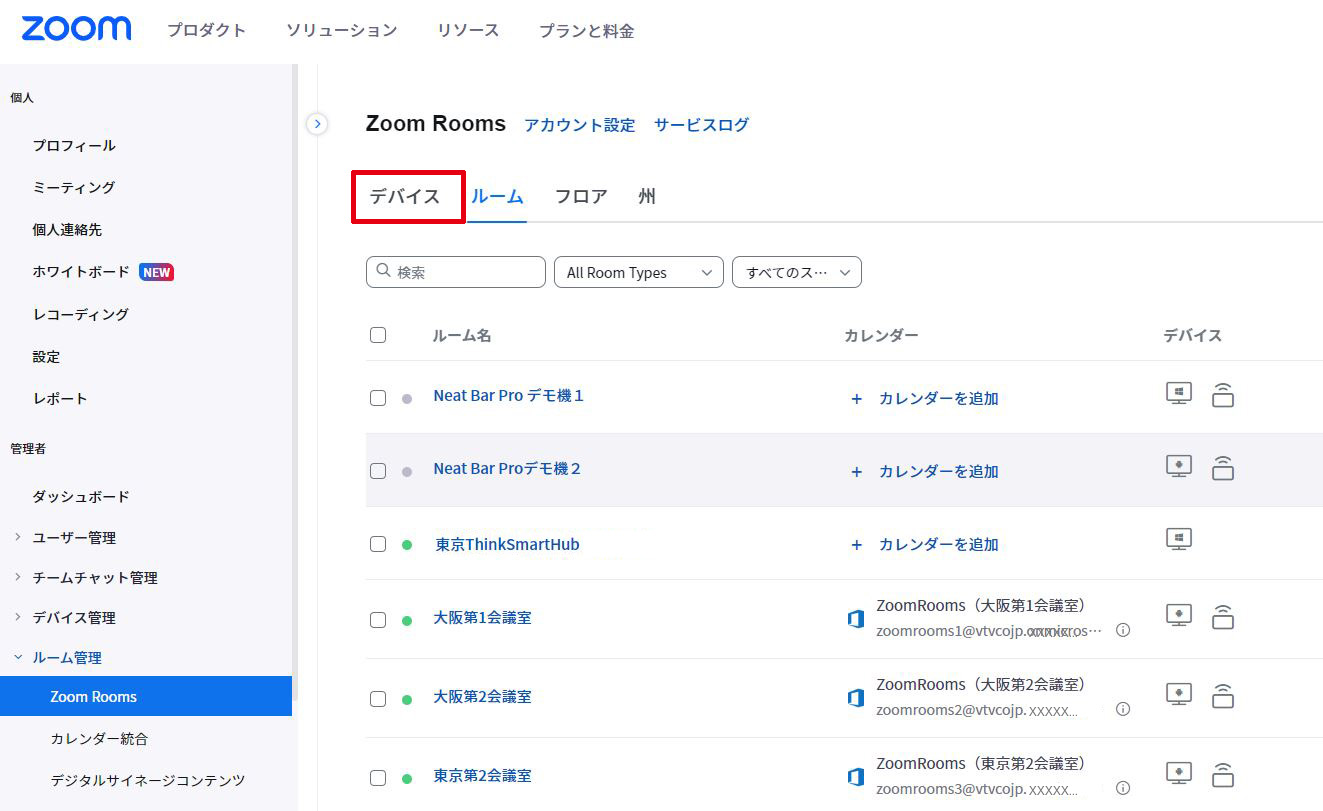1323x811 pixels.
Task: Select the 東京ThinkSmartHub row checkbox
Action: tap(378, 544)
